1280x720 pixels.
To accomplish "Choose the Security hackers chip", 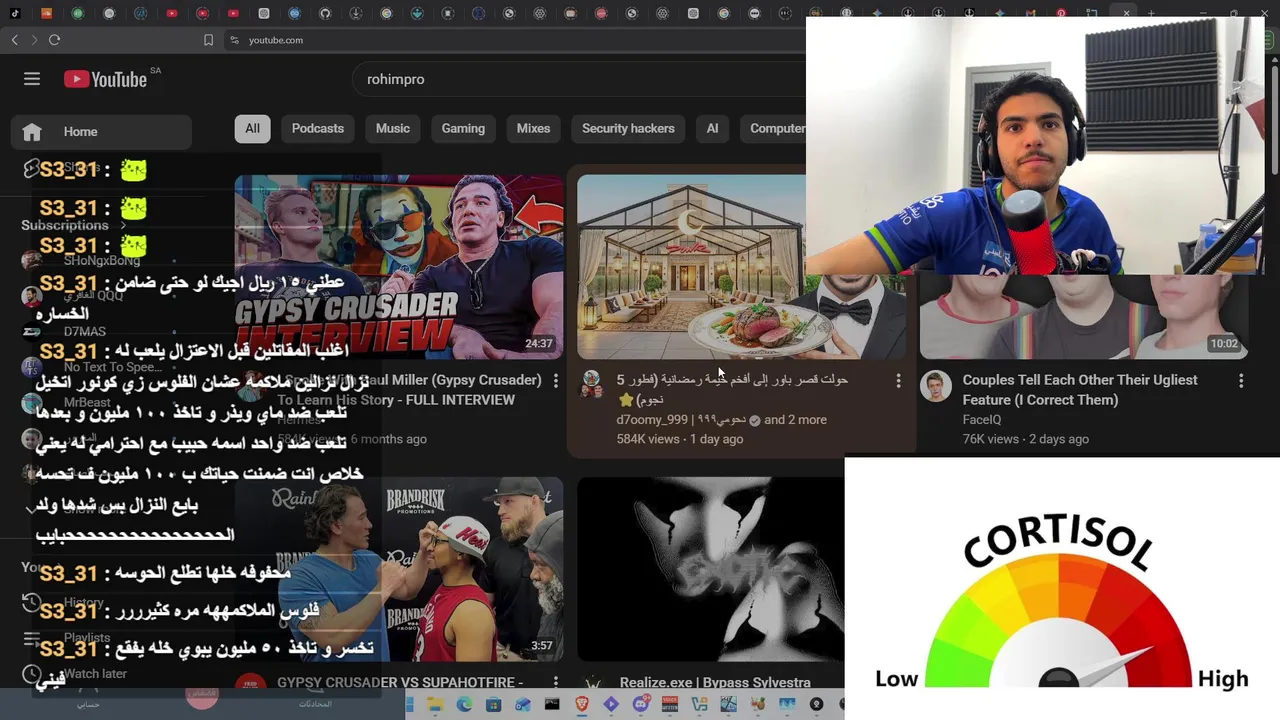I will point(628,128).
